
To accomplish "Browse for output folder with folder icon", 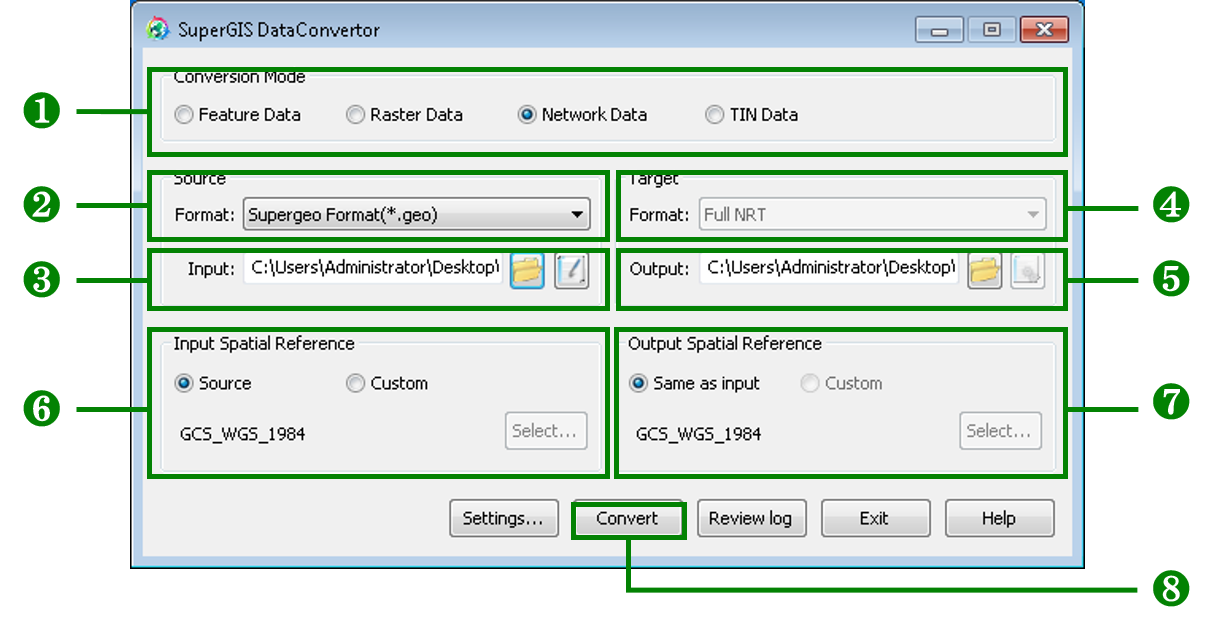I will (x=984, y=270).
